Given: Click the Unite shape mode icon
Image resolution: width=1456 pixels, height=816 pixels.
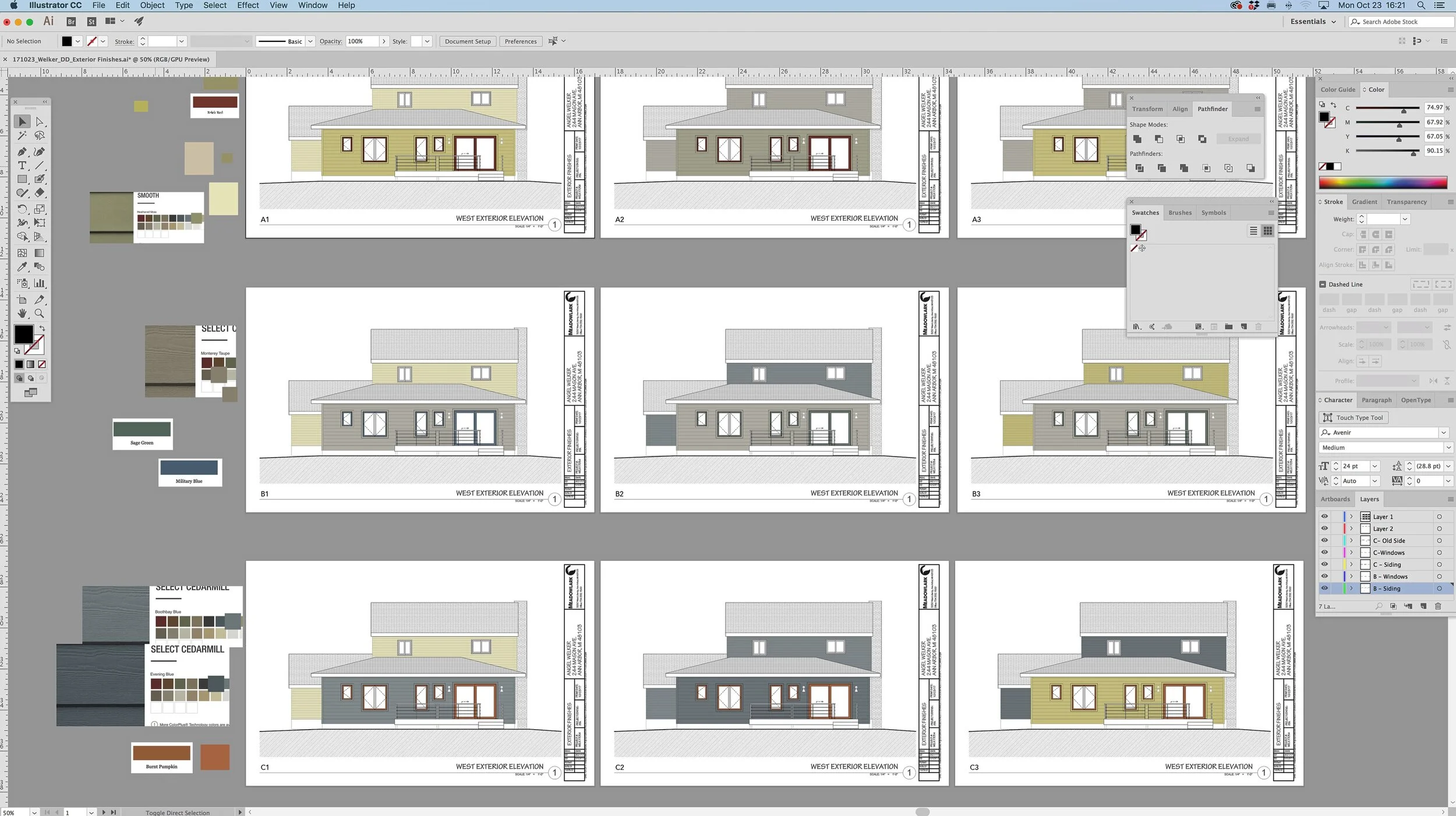Looking at the screenshot, I should 1137,139.
